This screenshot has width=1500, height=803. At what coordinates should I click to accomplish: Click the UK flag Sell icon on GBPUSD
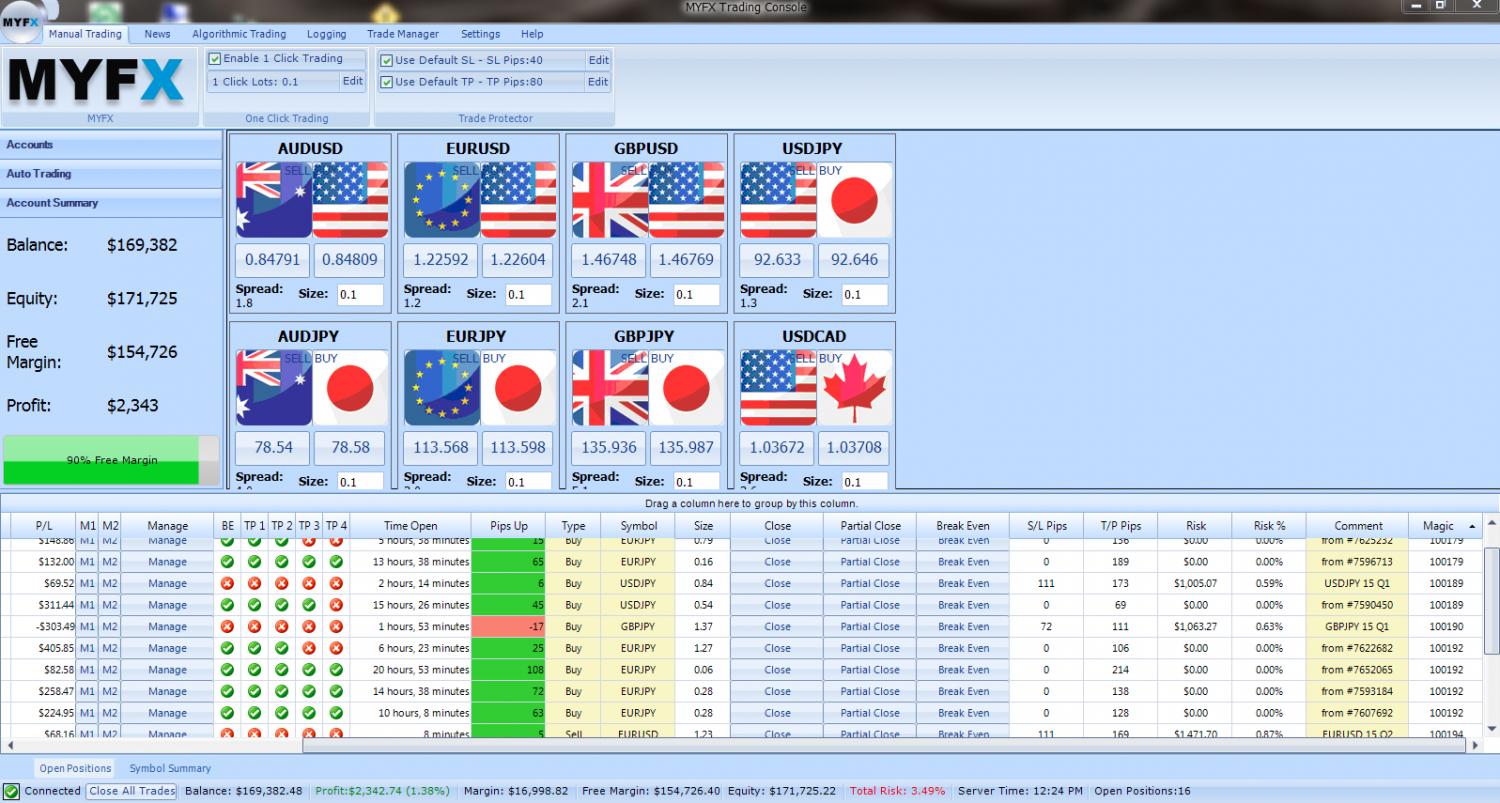click(610, 200)
